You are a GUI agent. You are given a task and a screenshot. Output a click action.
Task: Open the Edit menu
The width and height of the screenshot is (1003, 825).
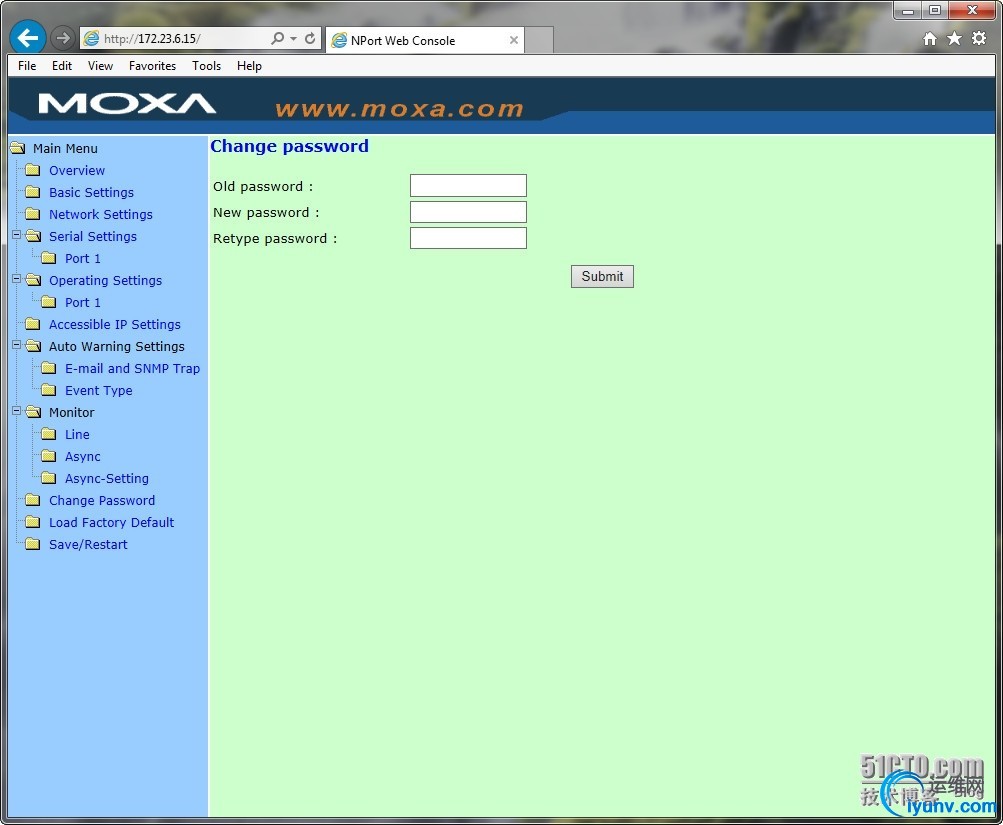coord(61,66)
